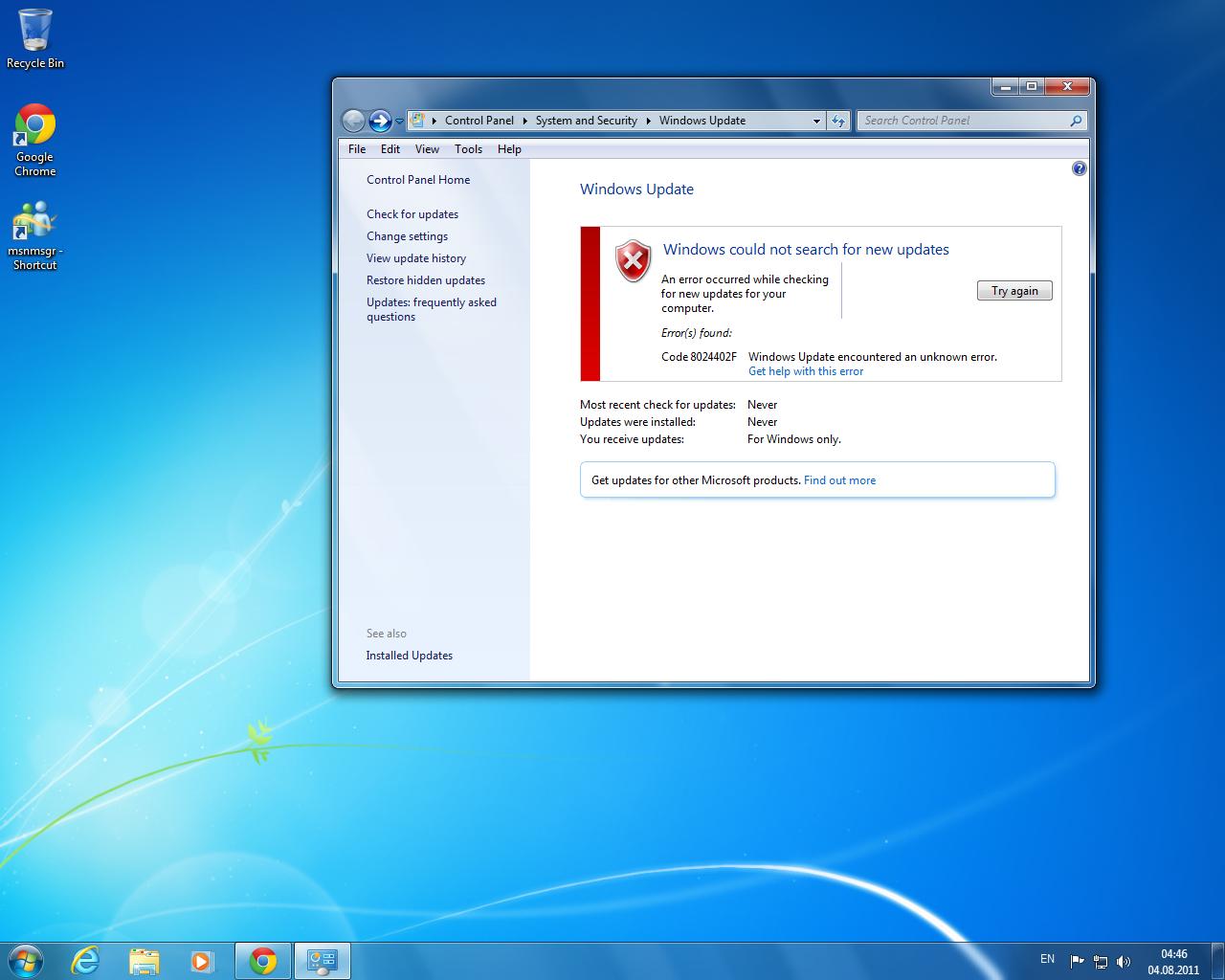The height and width of the screenshot is (980, 1225).
Task: Open the Edit menu
Action: [390, 149]
